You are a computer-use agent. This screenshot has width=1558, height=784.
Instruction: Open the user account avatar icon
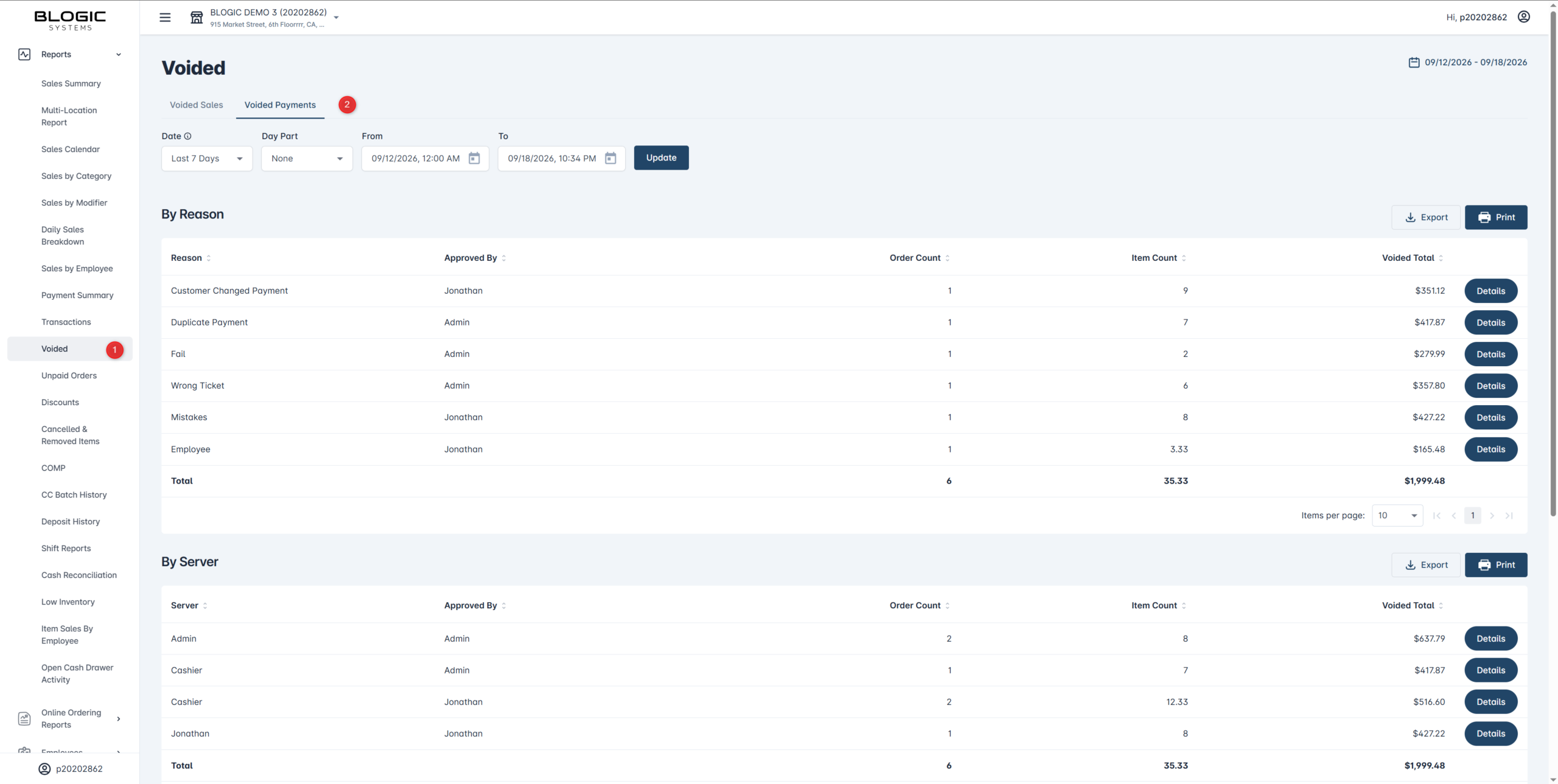coord(1523,16)
